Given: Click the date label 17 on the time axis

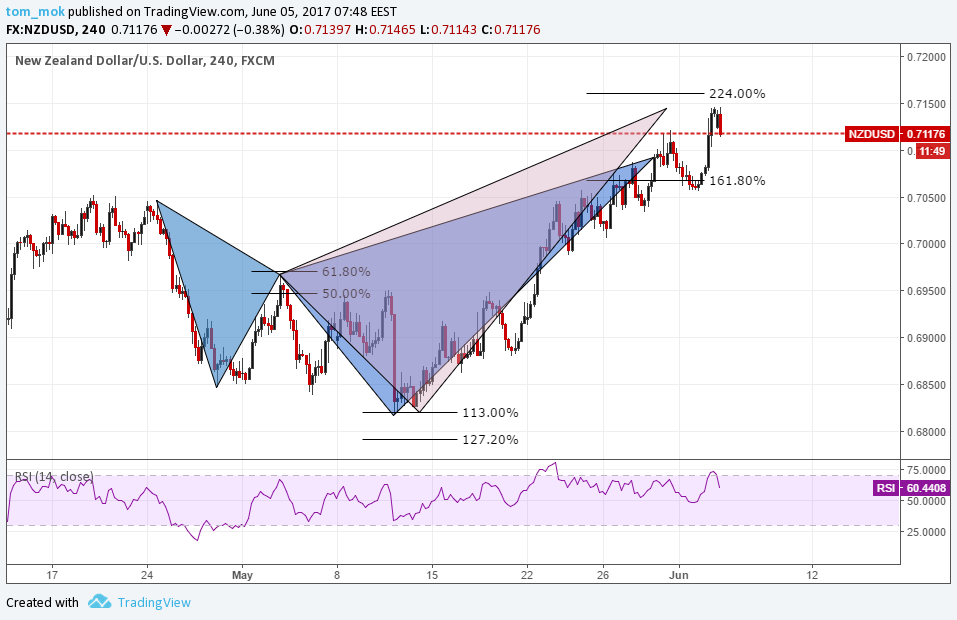Looking at the screenshot, I should [x=52, y=575].
